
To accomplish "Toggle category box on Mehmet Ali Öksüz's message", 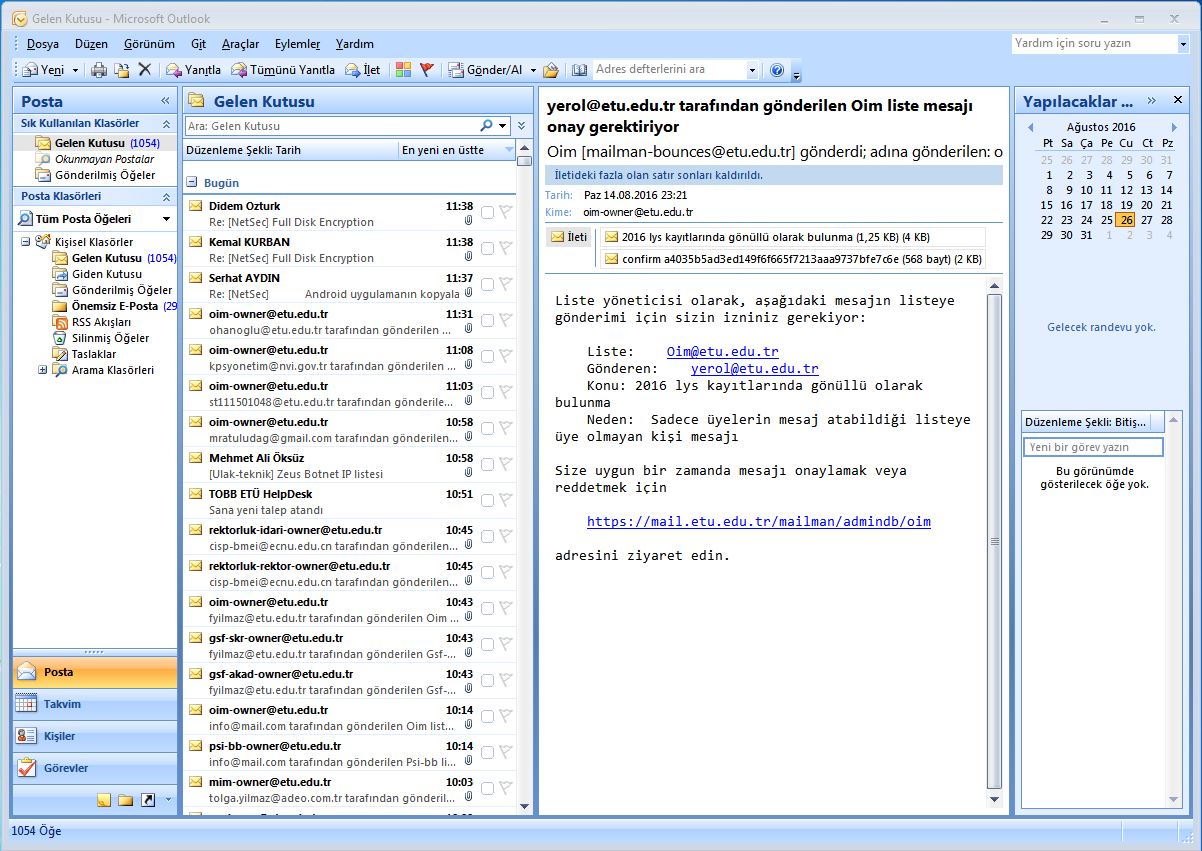I will pos(487,464).
